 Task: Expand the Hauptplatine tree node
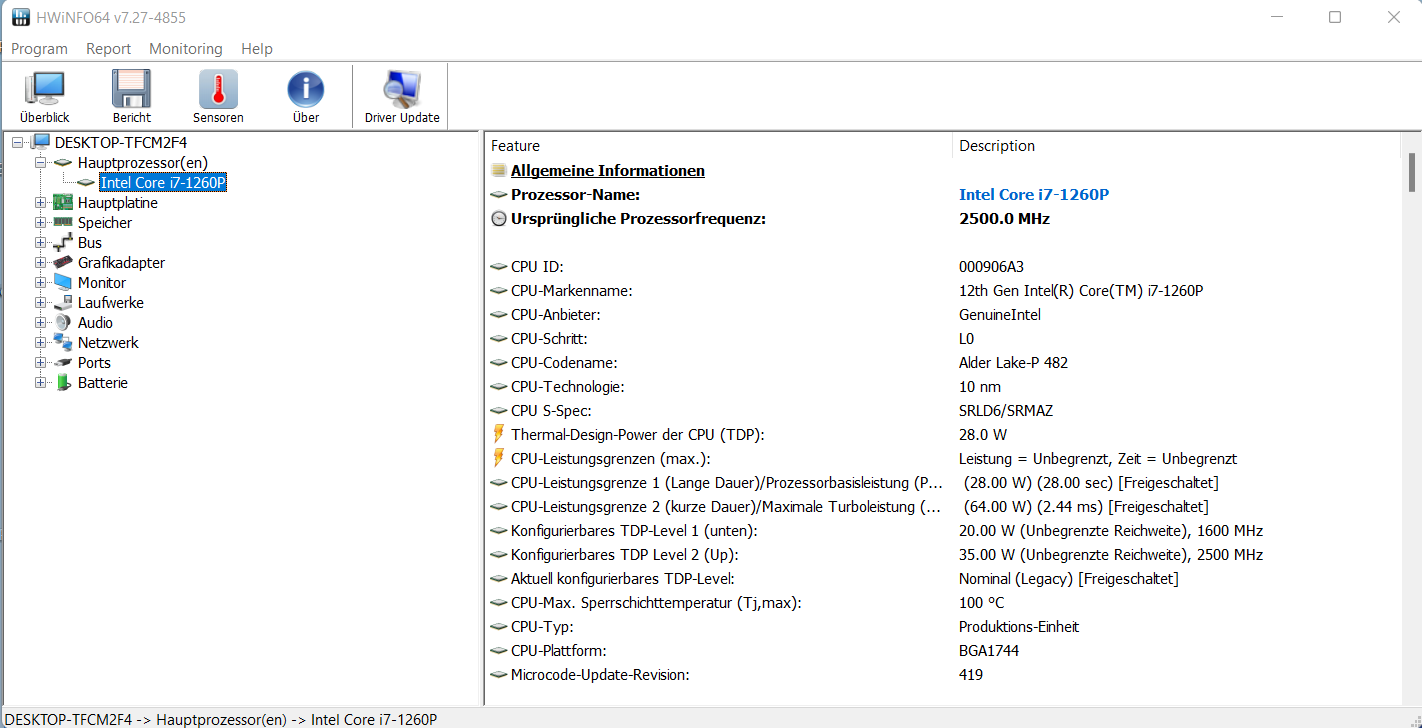pyautogui.click(x=41, y=203)
